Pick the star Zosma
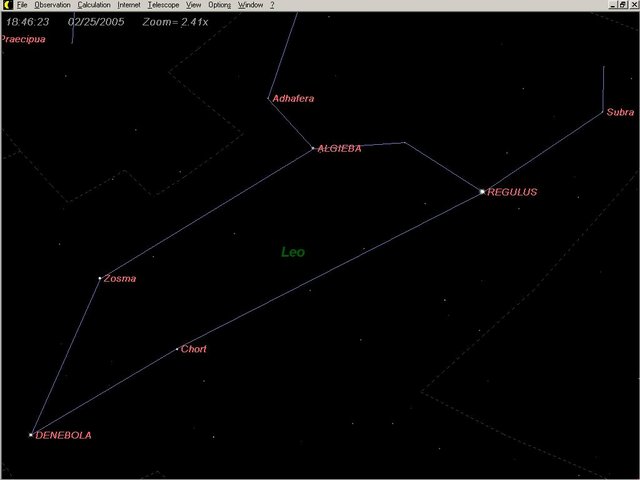 pyautogui.click(x=100, y=278)
